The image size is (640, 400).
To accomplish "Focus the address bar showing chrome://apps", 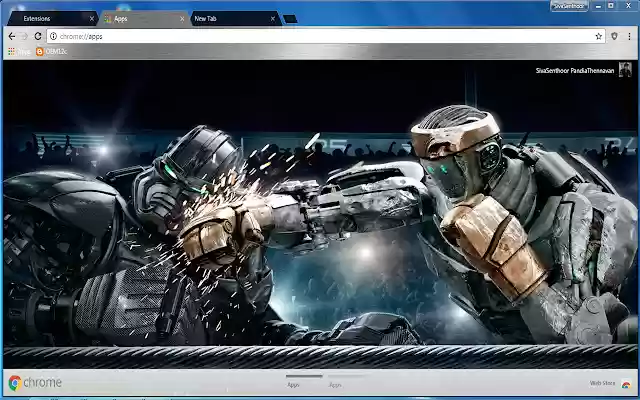I will click(x=324, y=36).
